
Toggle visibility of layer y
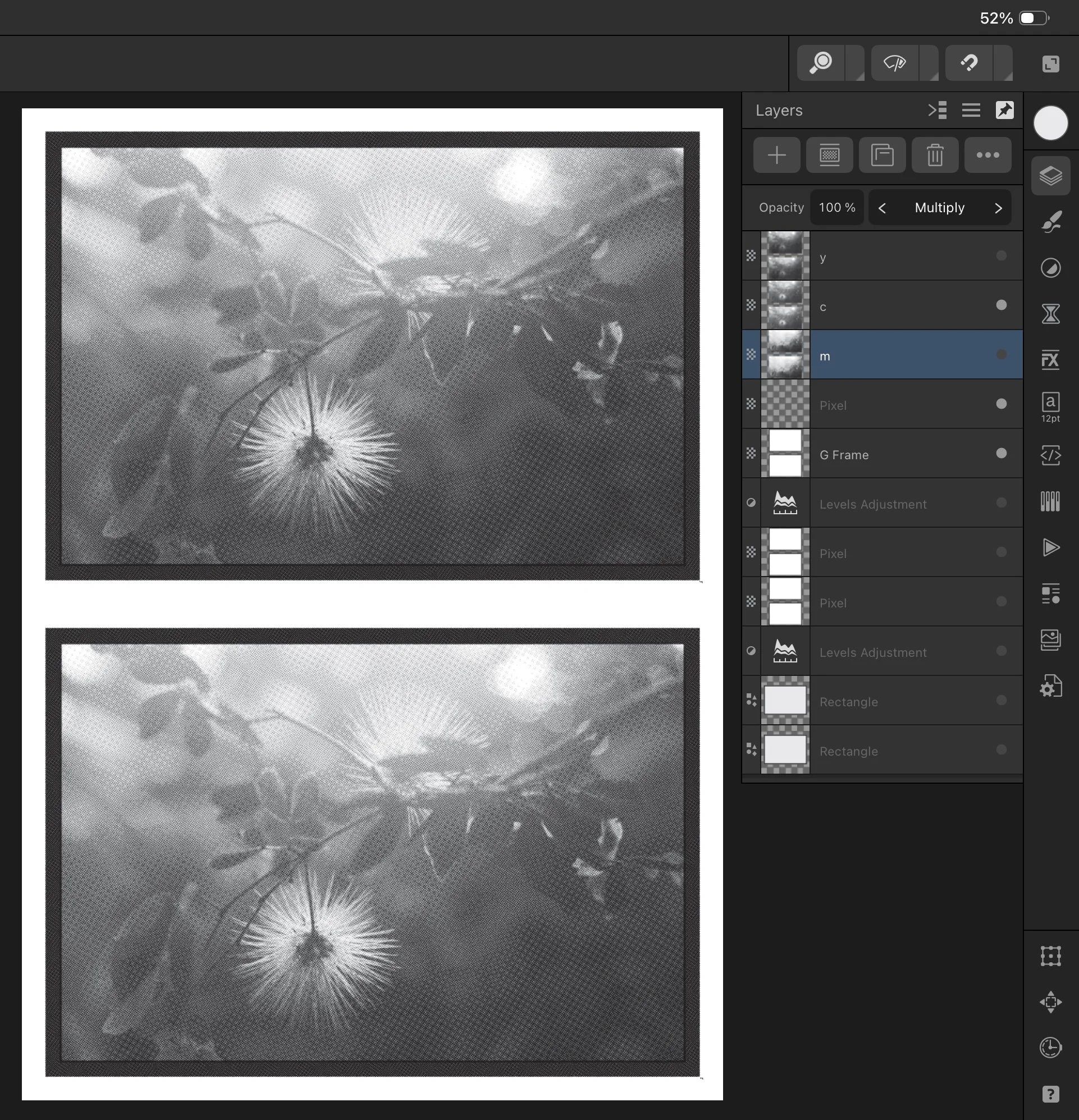coord(1002,255)
